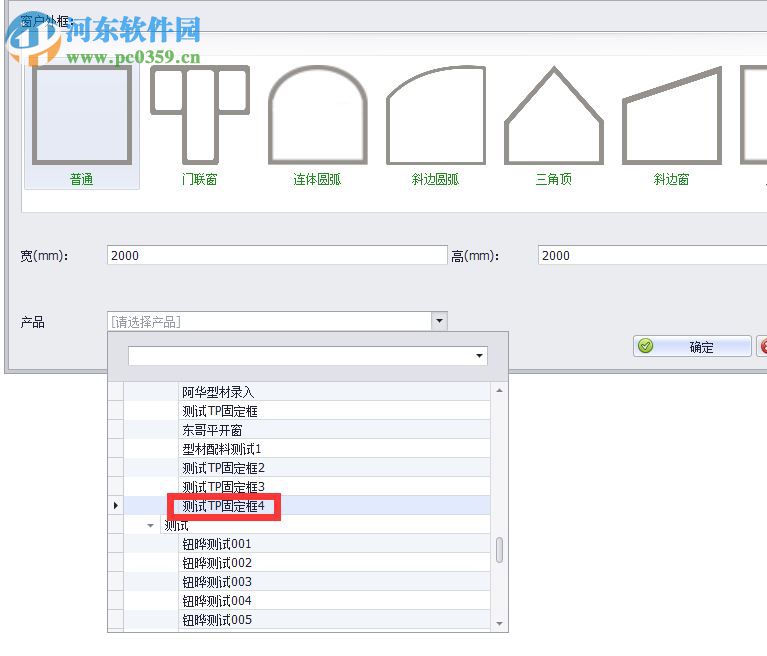
Task: Click the row indicator arrow beside 测试TP固定框4
Action: (115, 505)
